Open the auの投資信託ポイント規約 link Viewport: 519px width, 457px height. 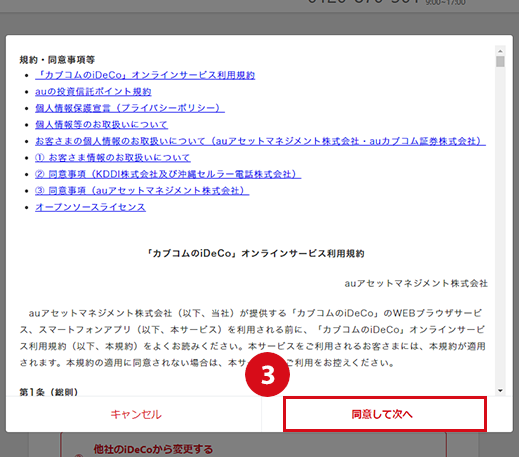click(x=93, y=92)
